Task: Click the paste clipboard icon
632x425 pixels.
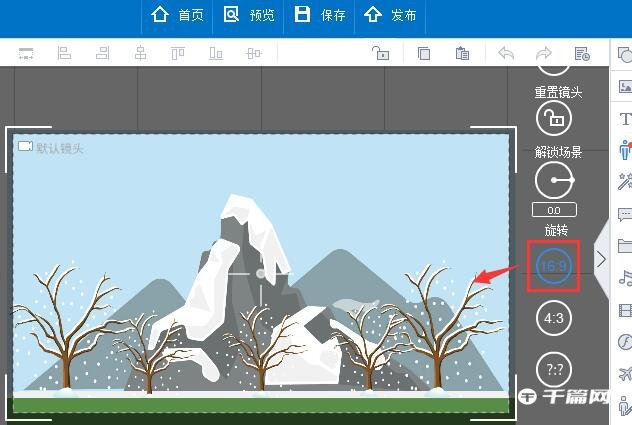Action: (x=461, y=53)
